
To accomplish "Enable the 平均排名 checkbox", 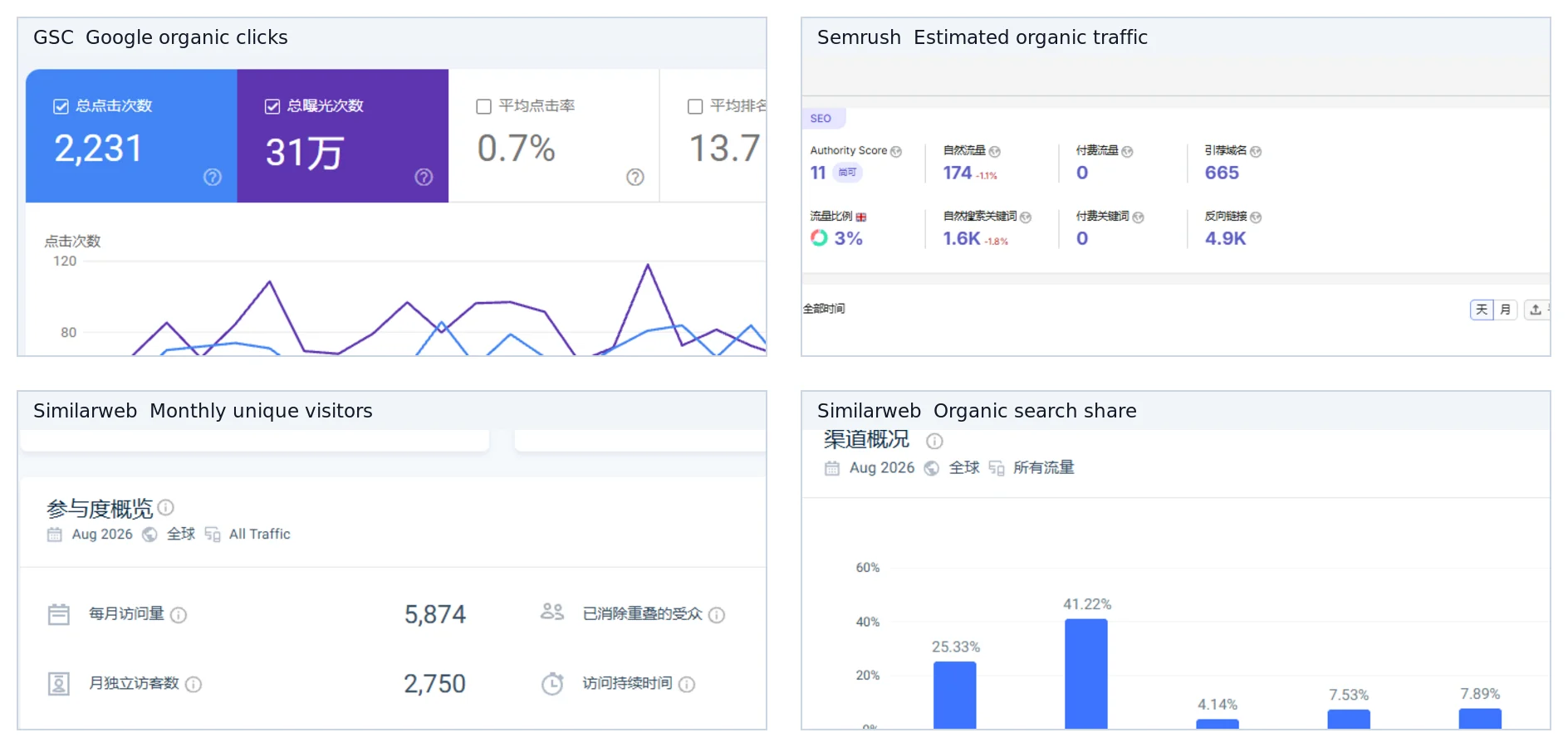I will (695, 106).
